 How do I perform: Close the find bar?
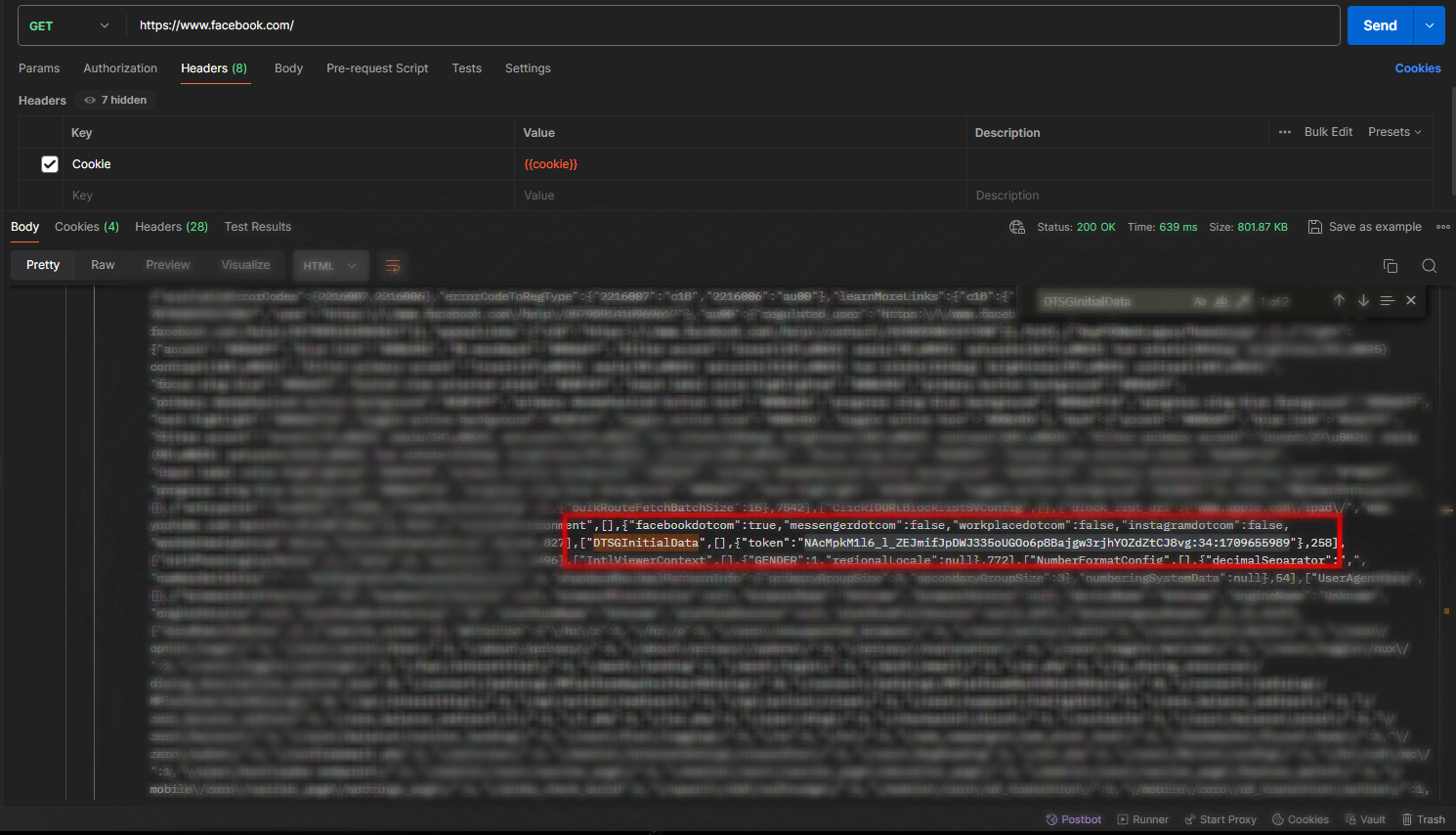point(1411,300)
